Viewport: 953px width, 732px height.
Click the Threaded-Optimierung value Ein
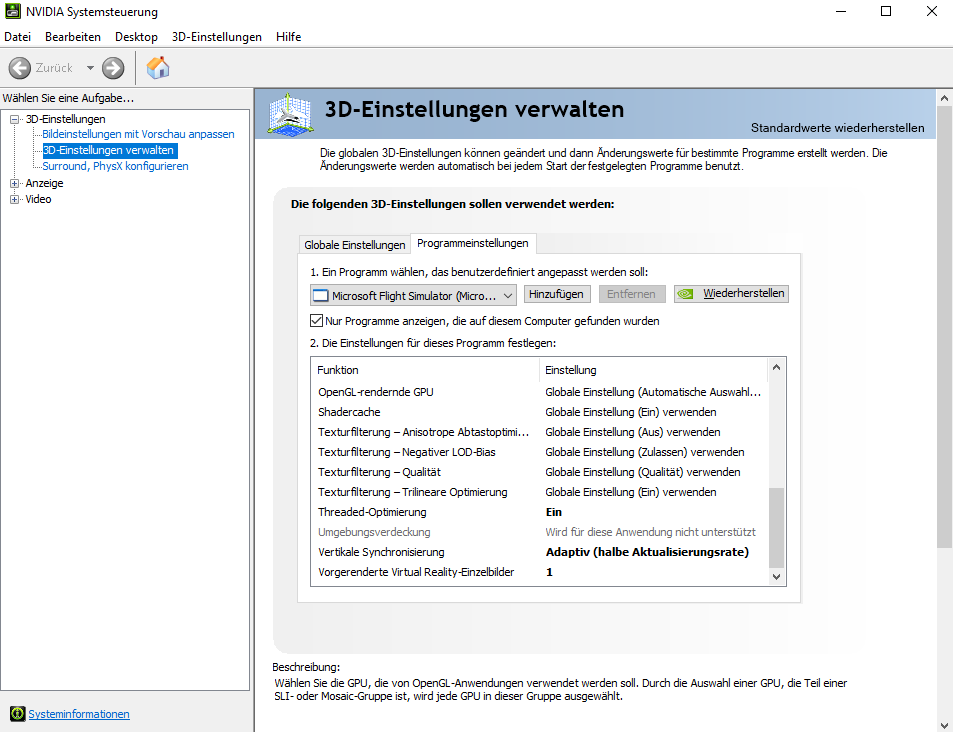coord(554,512)
